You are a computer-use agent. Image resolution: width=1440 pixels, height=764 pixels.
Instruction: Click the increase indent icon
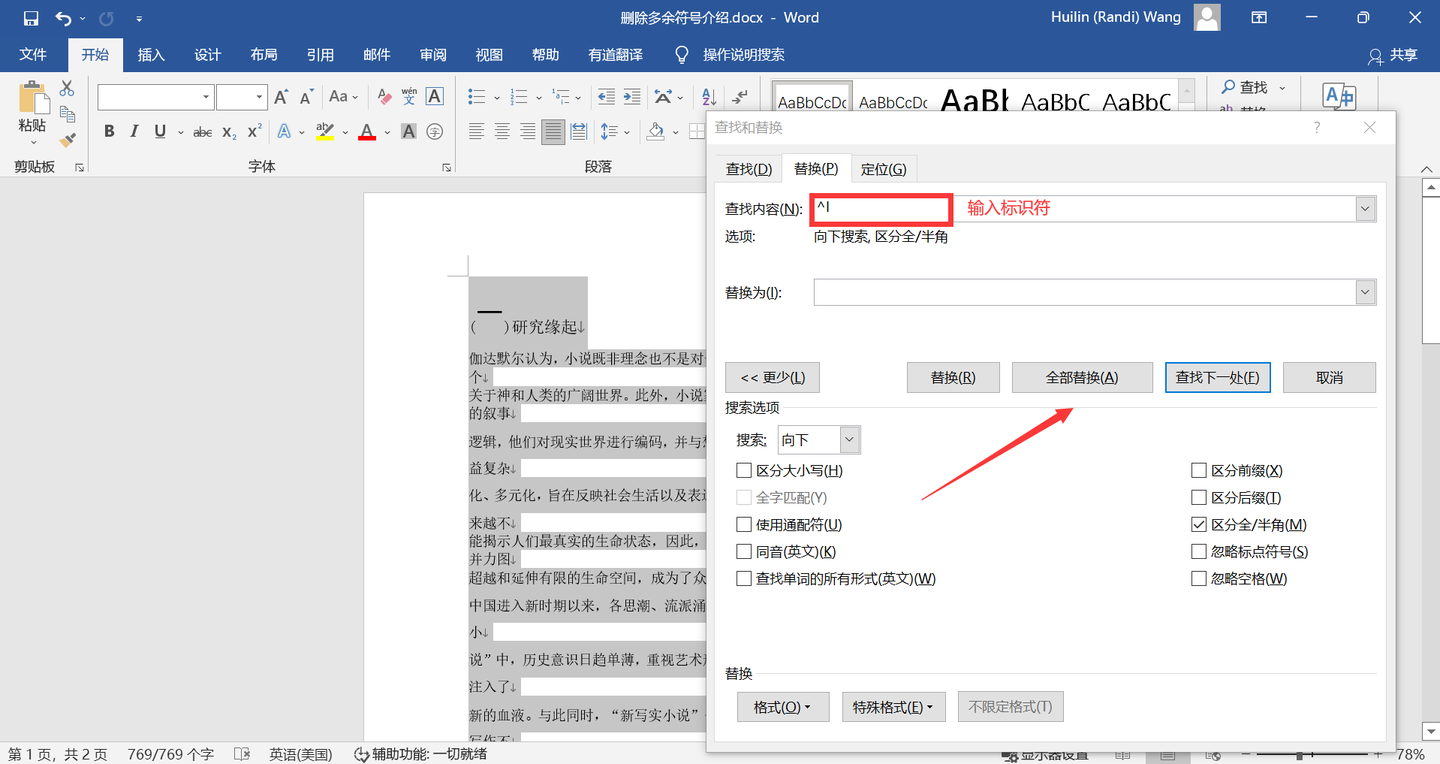(x=631, y=96)
